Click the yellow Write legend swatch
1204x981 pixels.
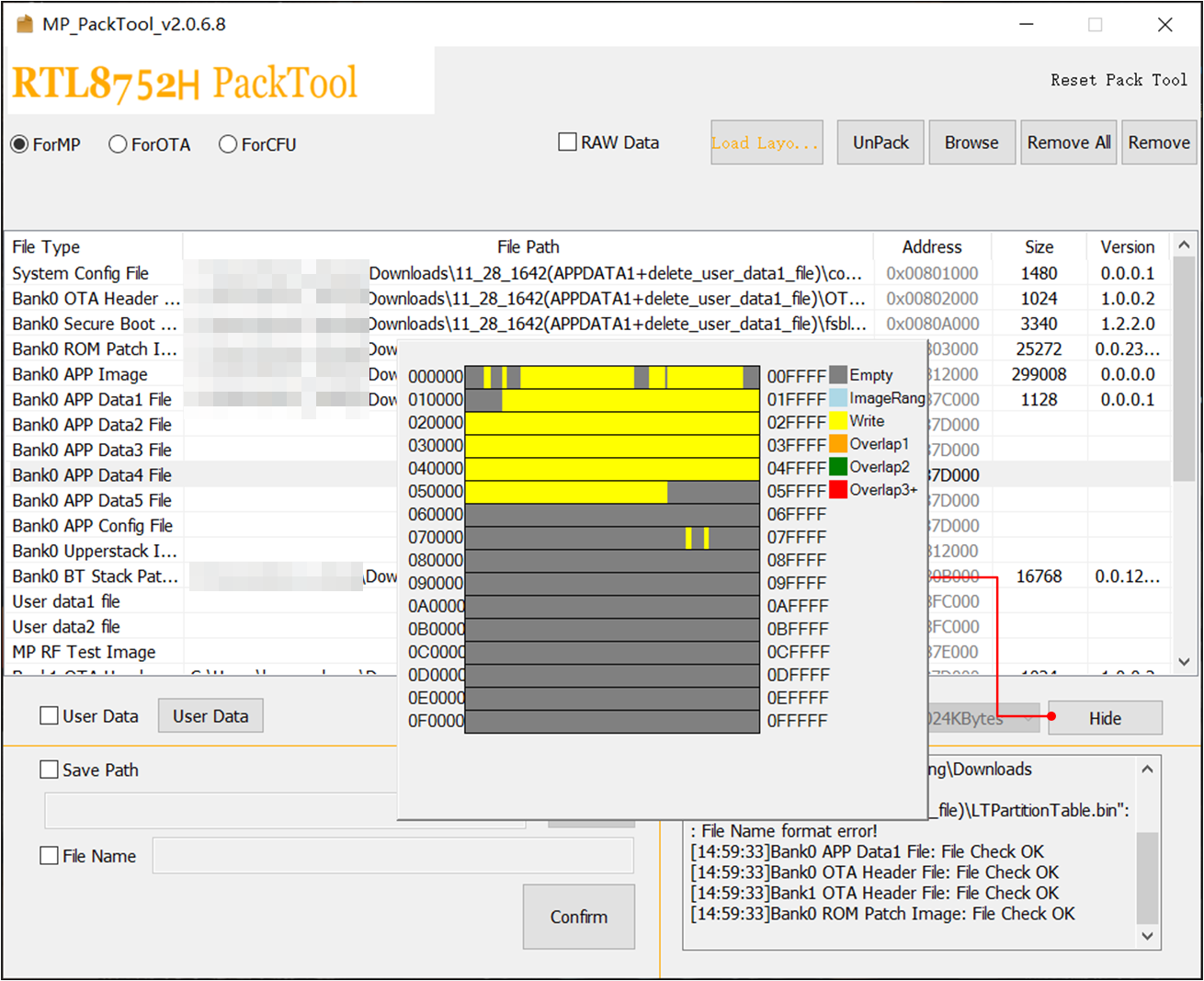click(838, 421)
